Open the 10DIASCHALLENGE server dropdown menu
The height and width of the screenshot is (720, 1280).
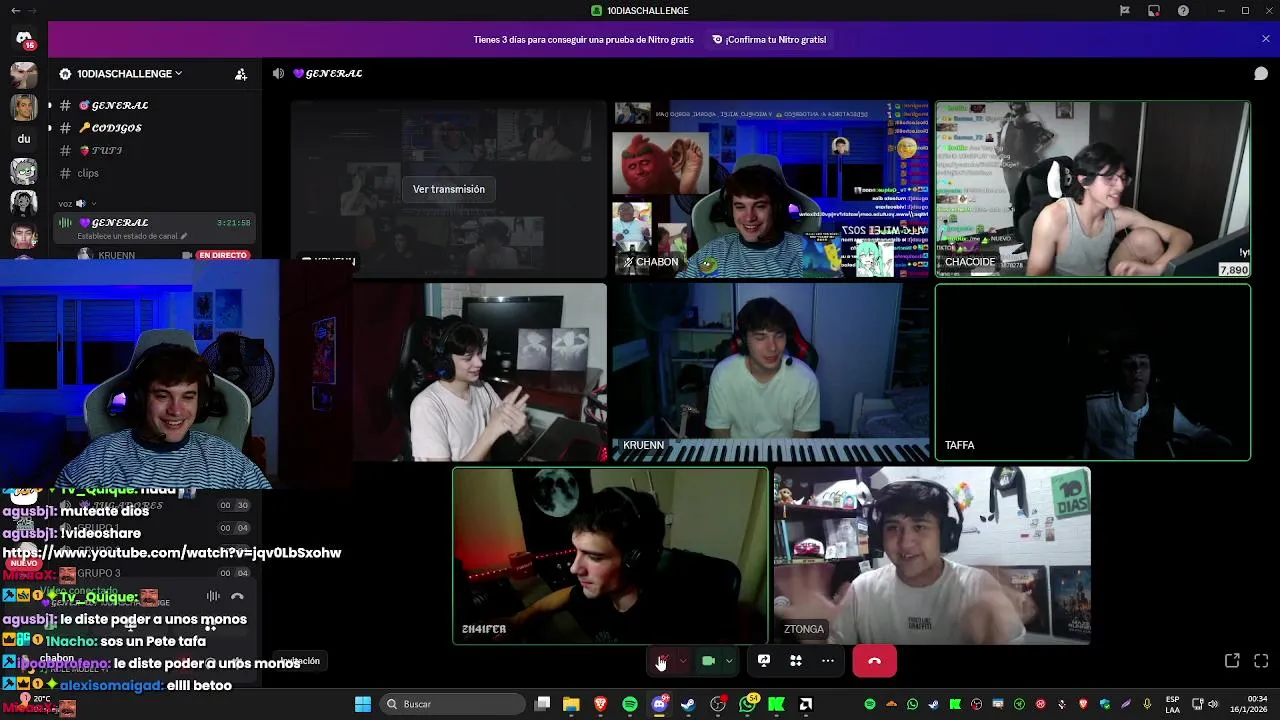(x=129, y=74)
